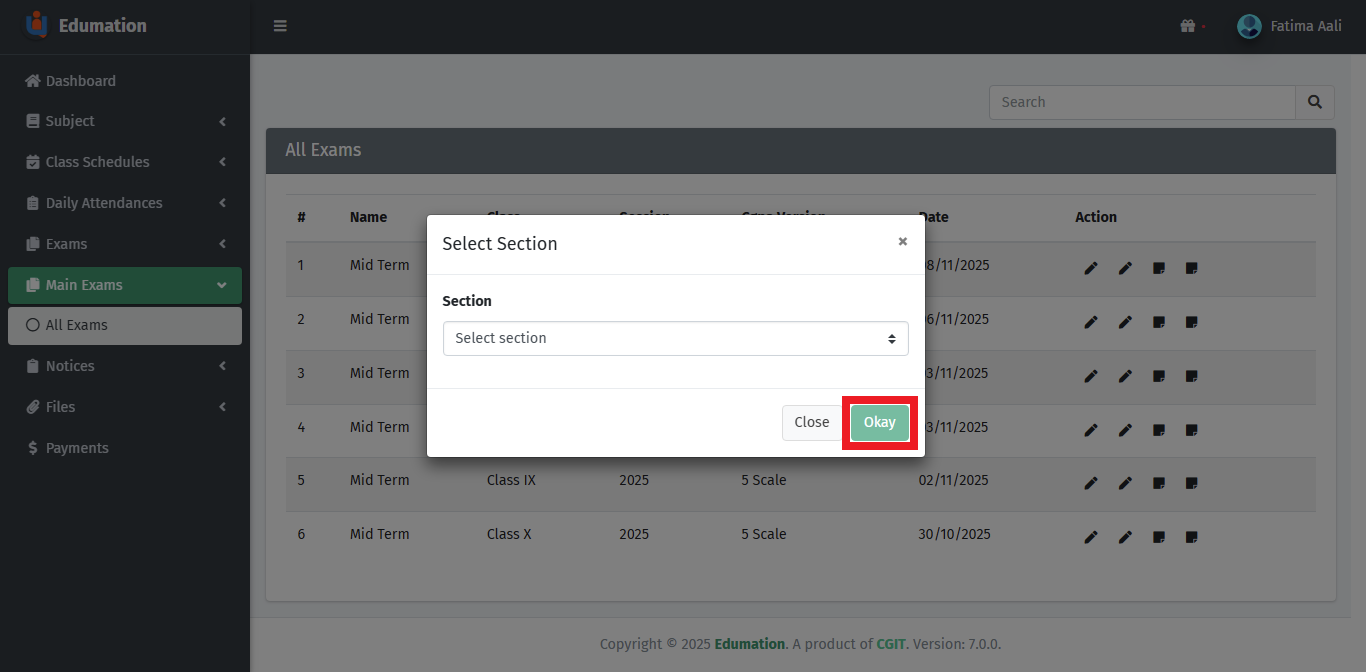1366x672 pixels.
Task: Click the hamburger menu toggle icon
Action: coord(280,26)
